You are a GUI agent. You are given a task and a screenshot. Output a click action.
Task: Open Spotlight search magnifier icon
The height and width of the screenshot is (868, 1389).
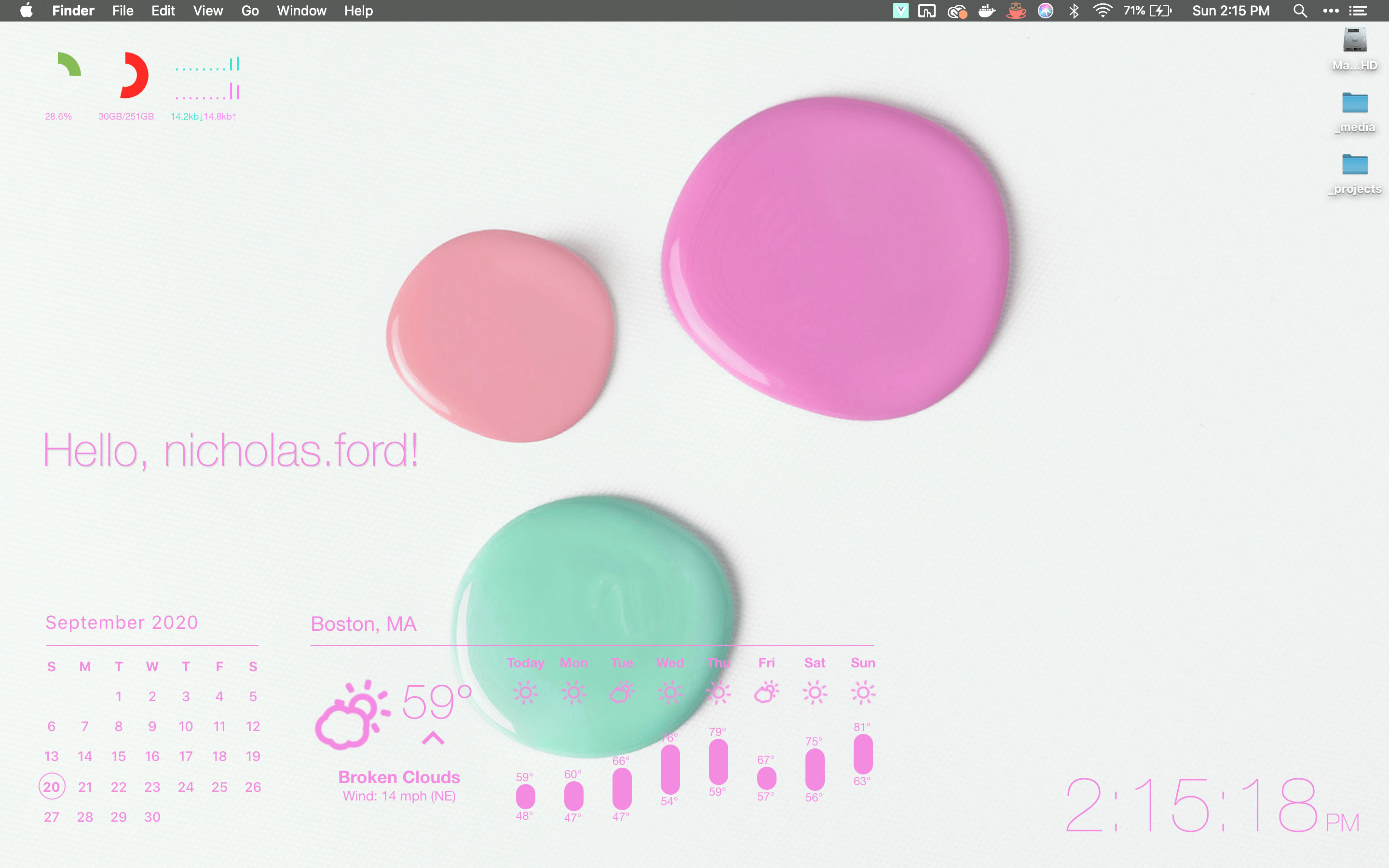pos(1300,11)
